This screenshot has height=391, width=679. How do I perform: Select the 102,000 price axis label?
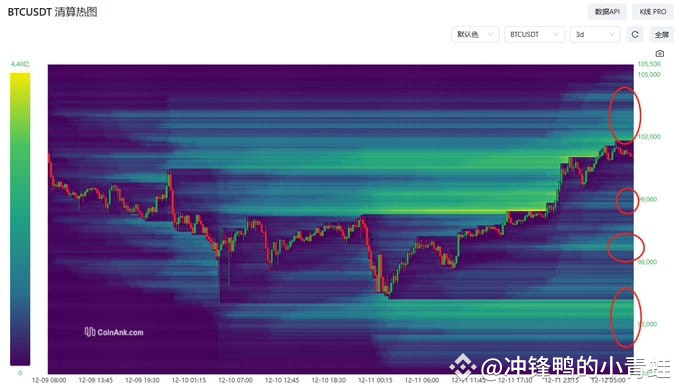point(649,137)
